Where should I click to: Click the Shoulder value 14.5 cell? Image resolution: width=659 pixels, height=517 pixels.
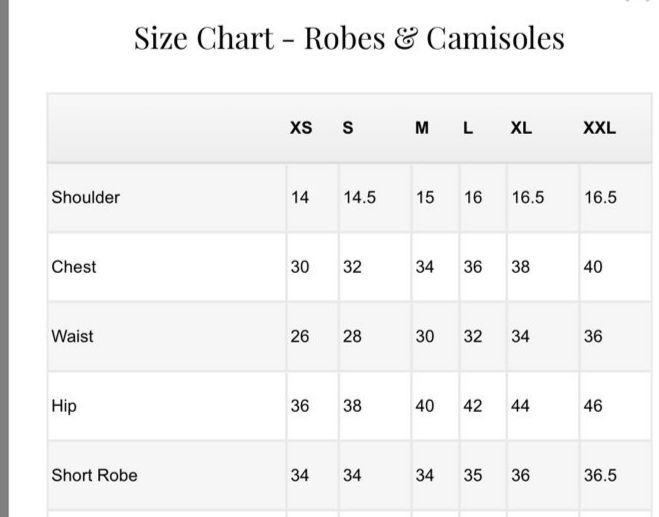(359, 197)
